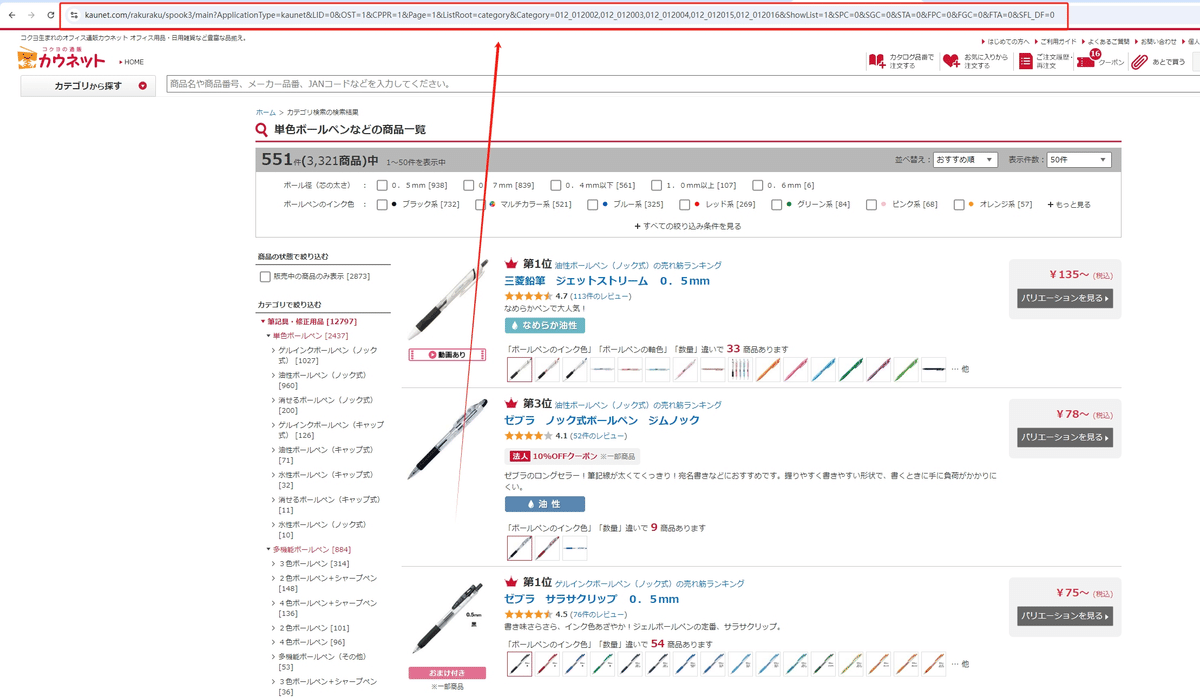Click the browser forward arrow
The height and width of the screenshot is (697, 1200).
pos(31,15)
